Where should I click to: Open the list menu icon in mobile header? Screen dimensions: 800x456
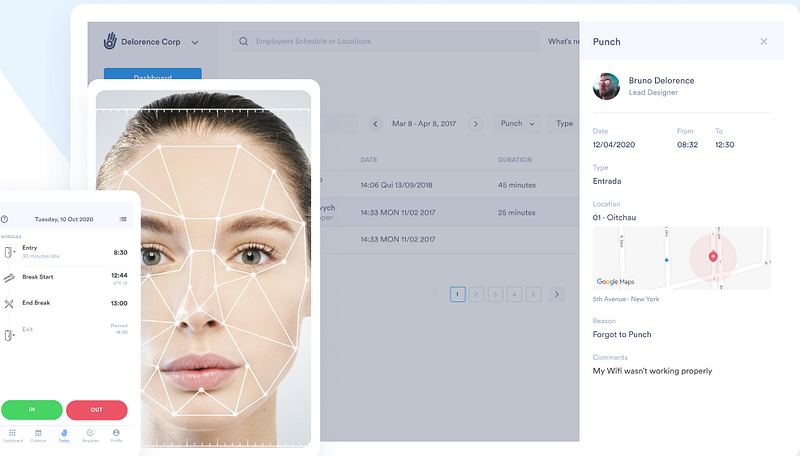[x=123, y=219]
